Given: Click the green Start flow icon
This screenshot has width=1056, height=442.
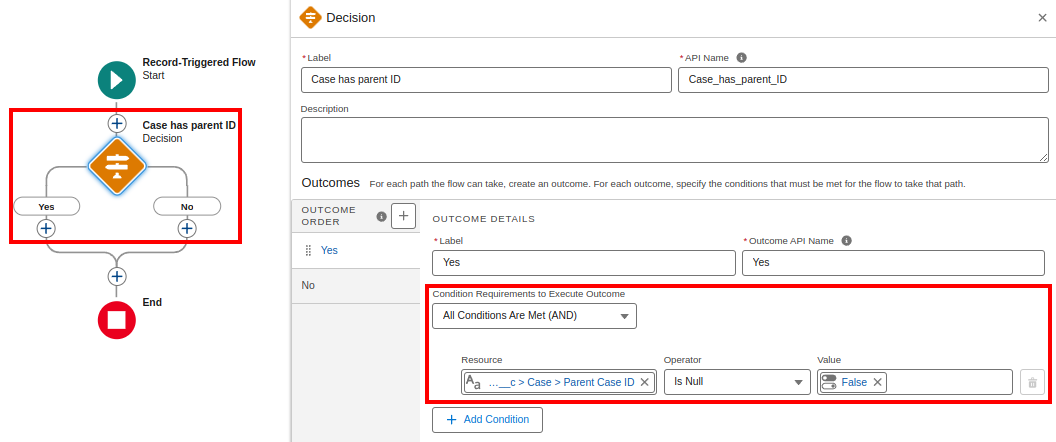Looking at the screenshot, I should (x=117, y=80).
